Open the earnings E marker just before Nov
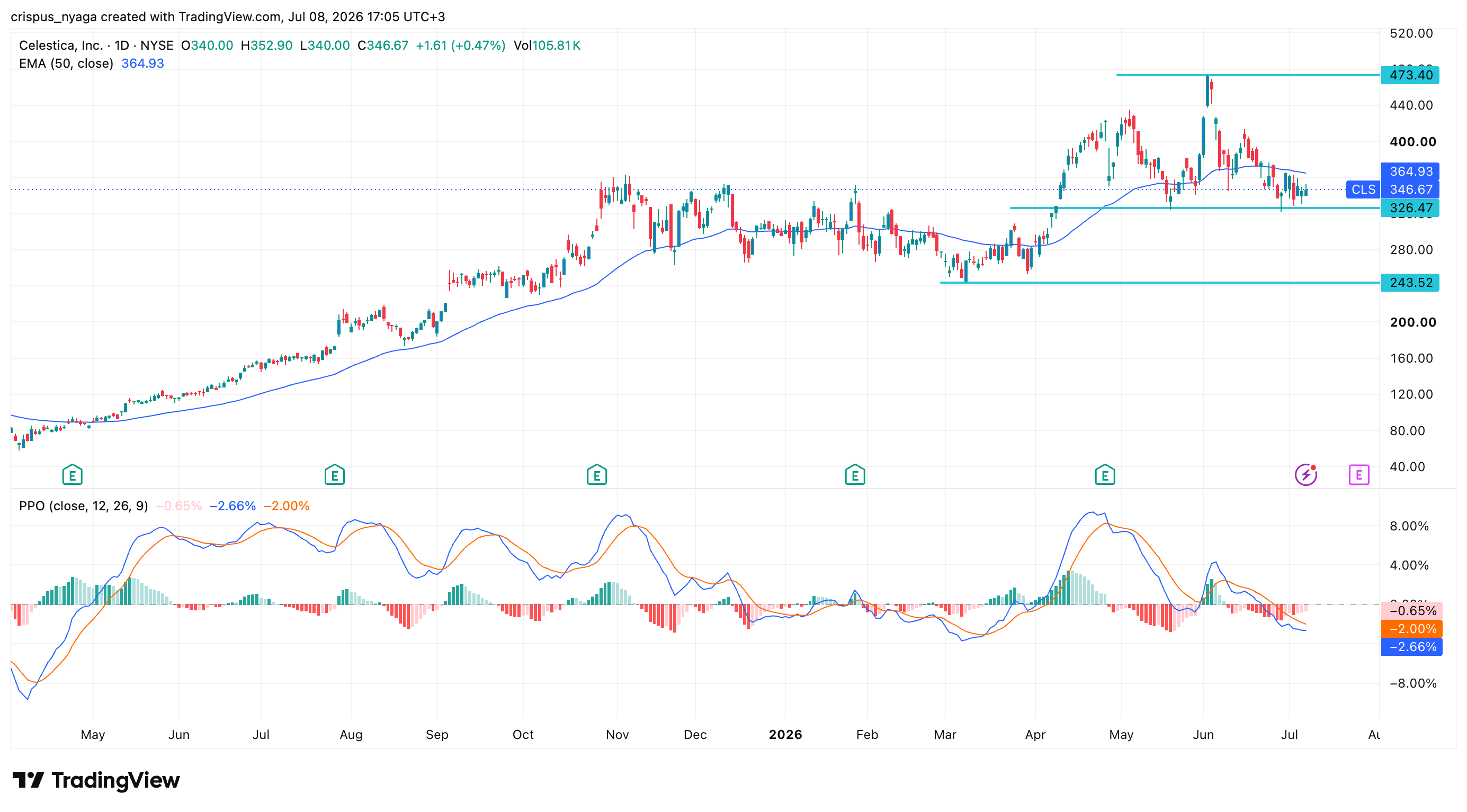The height and width of the screenshot is (812, 1467). (x=597, y=475)
